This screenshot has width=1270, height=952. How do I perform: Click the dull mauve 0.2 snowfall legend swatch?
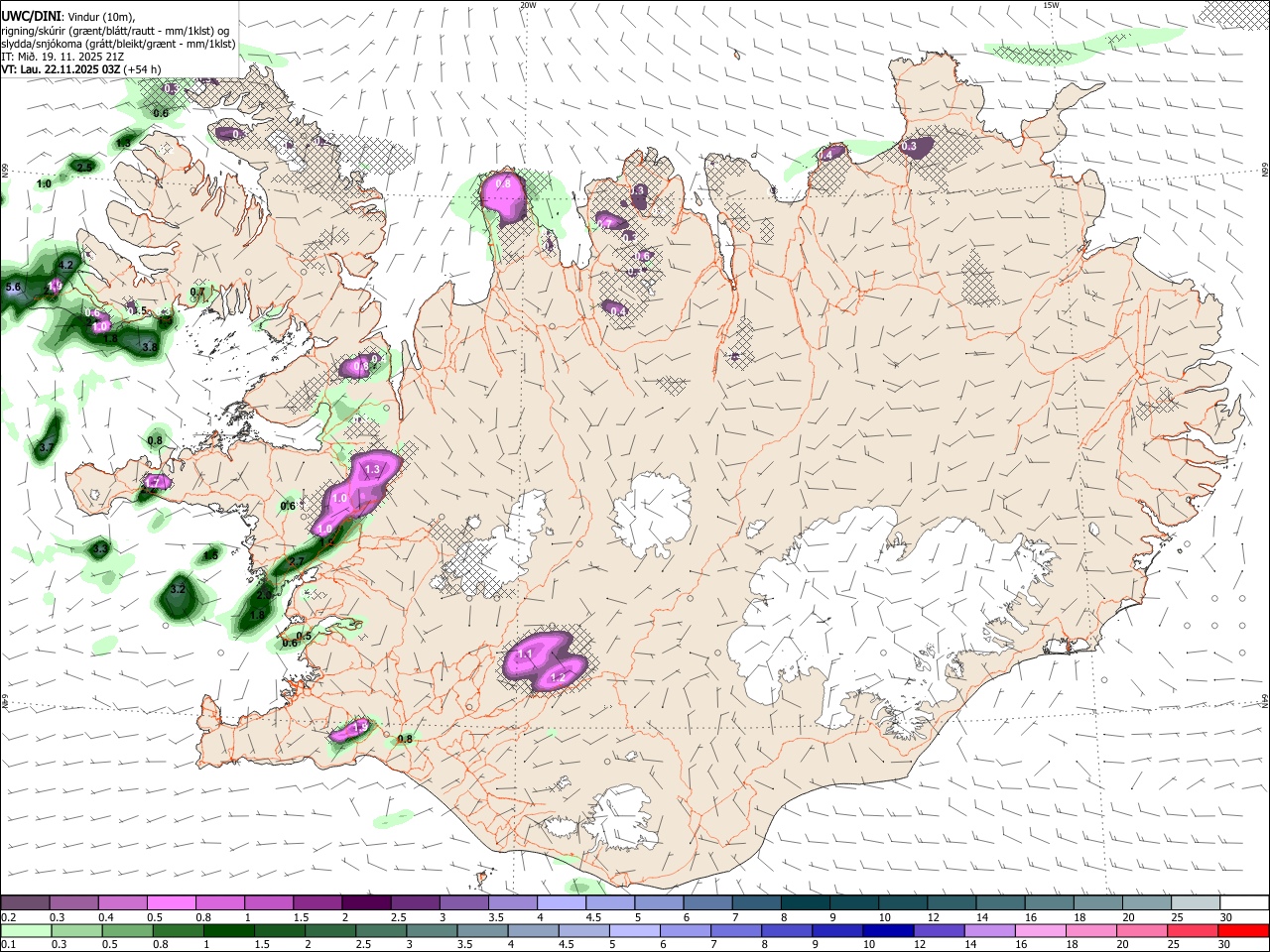pyautogui.click(x=25, y=903)
